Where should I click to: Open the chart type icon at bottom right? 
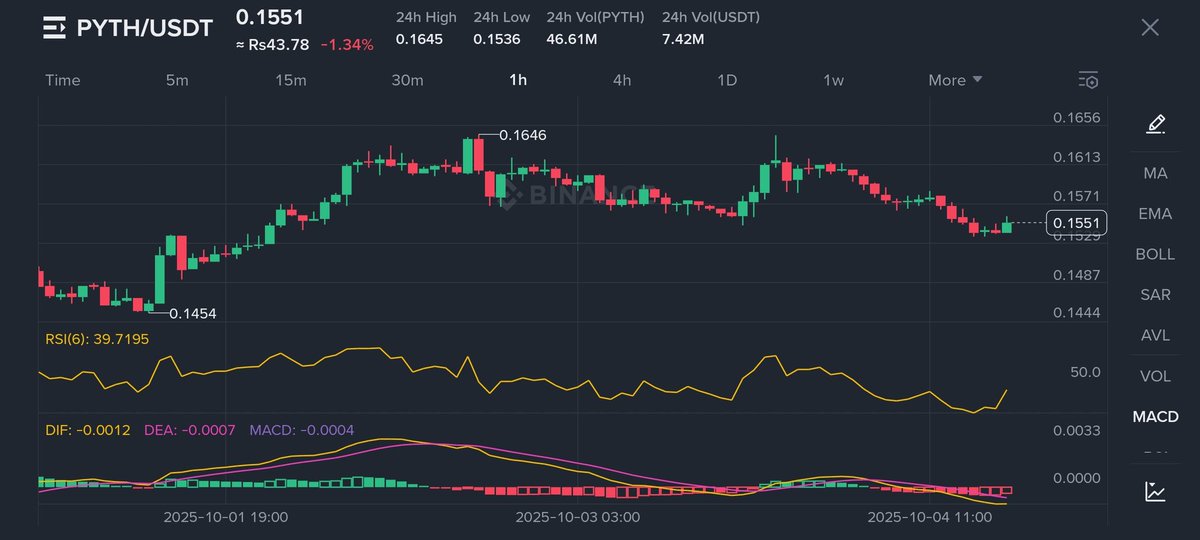[x=1155, y=491]
